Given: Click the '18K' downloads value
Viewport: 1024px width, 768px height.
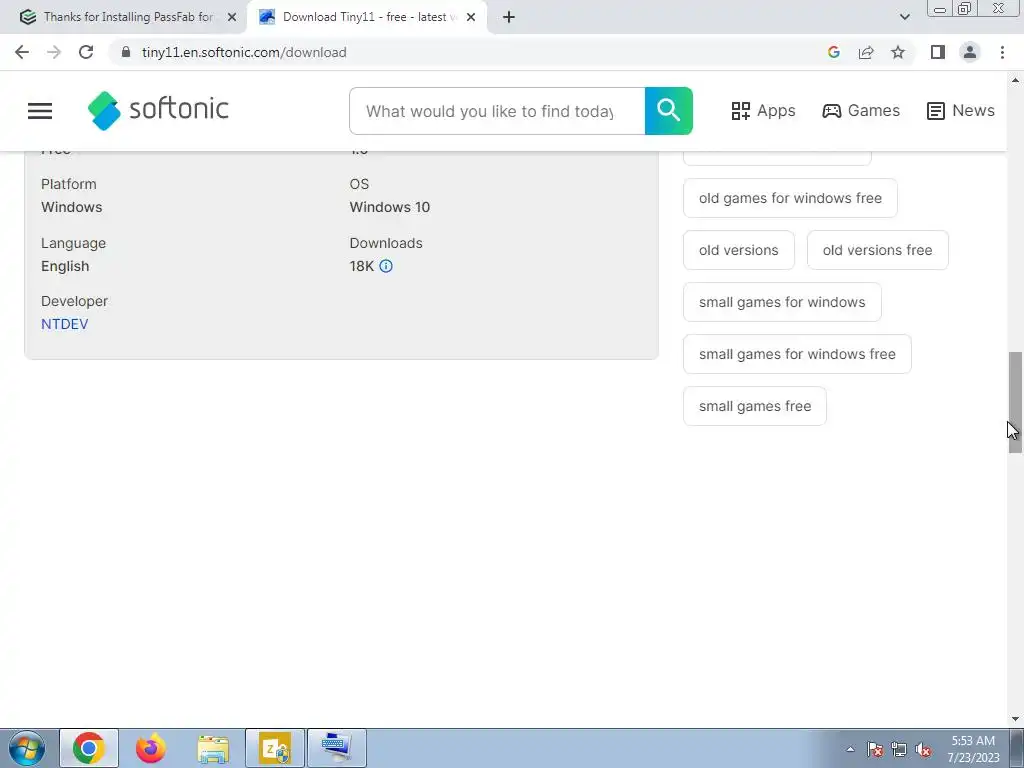Looking at the screenshot, I should [x=362, y=266].
